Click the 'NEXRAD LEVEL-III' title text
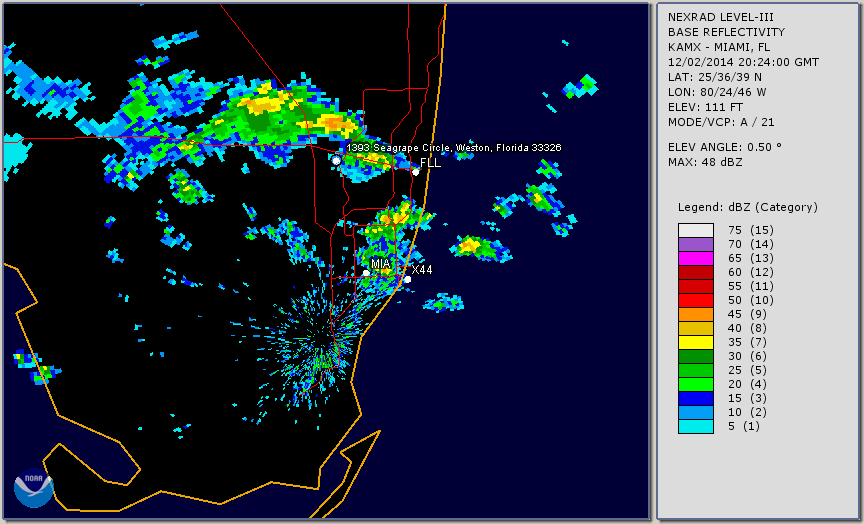Screen dimensions: 864x524 click(722, 17)
